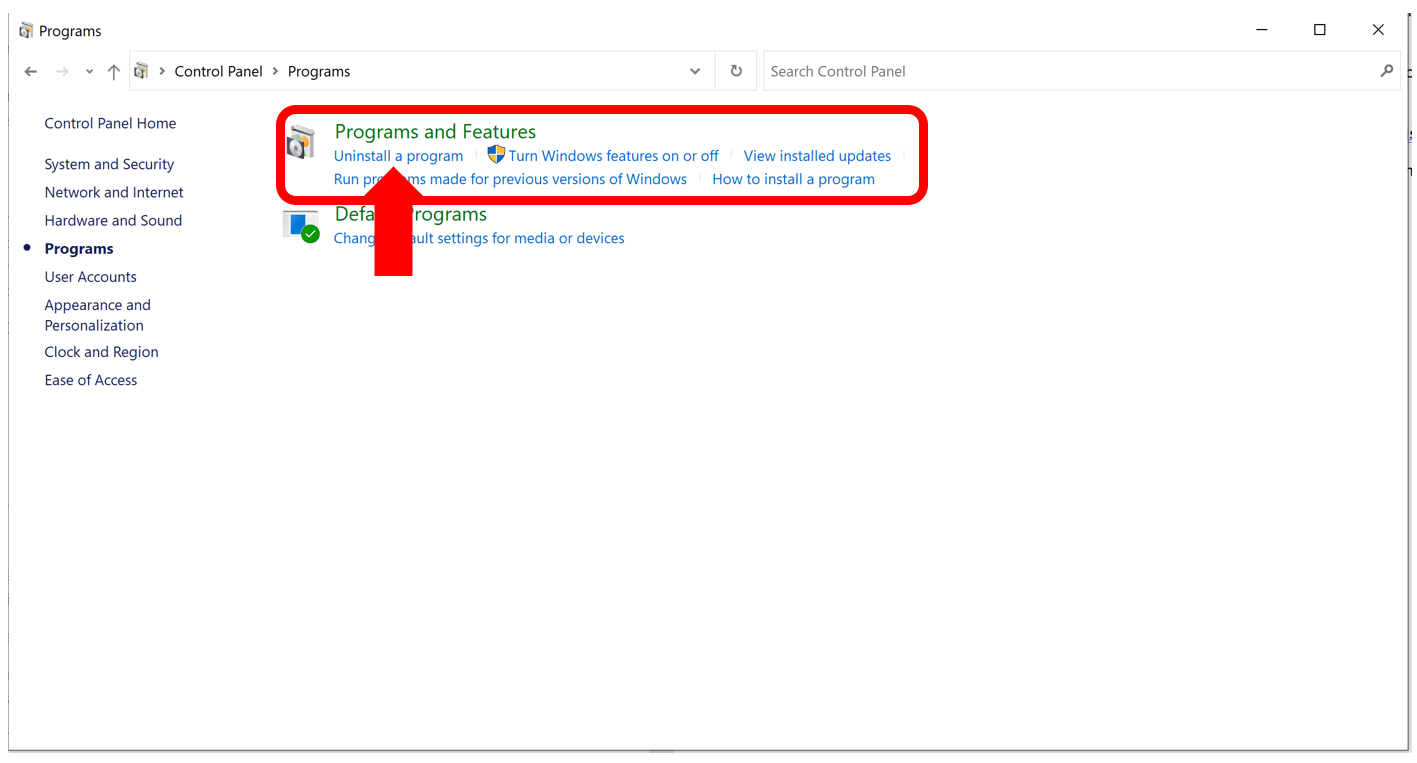Click the back arrow navigation icon
Screen dimensions: 1417x763
pyautogui.click(x=30, y=71)
